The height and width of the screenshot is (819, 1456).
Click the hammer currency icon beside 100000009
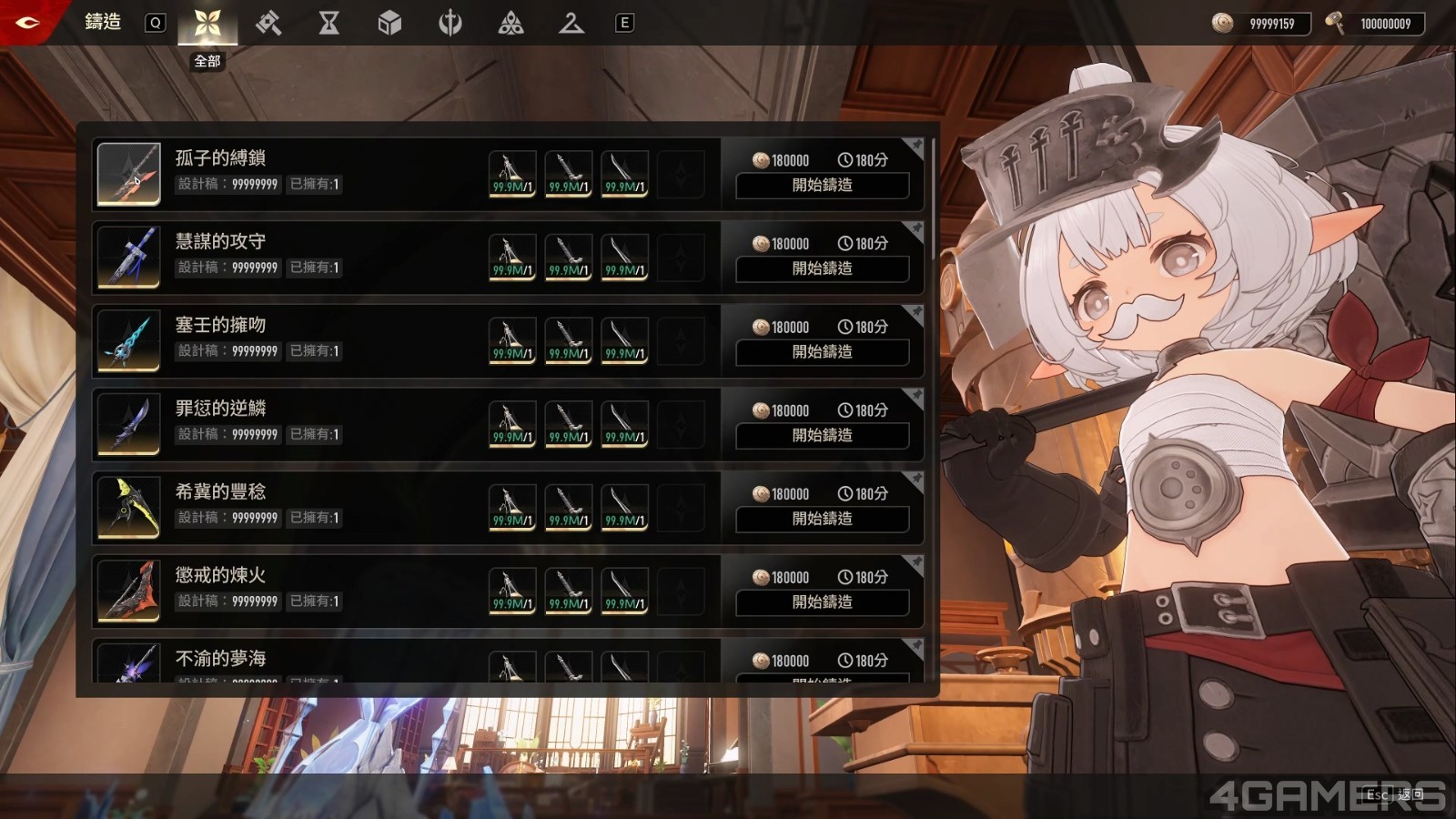pos(1334,23)
